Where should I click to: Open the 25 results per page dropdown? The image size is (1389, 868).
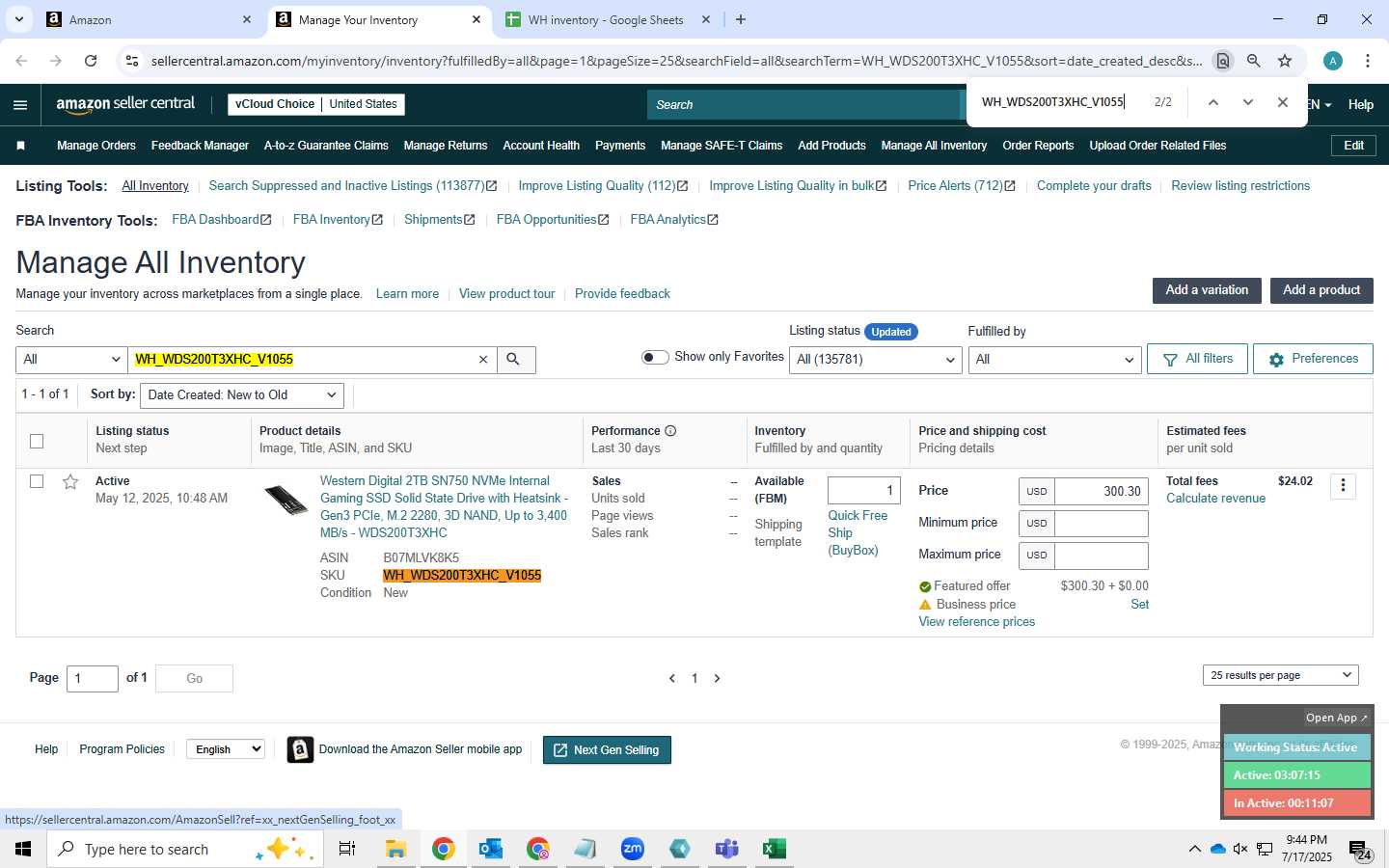(1280, 675)
